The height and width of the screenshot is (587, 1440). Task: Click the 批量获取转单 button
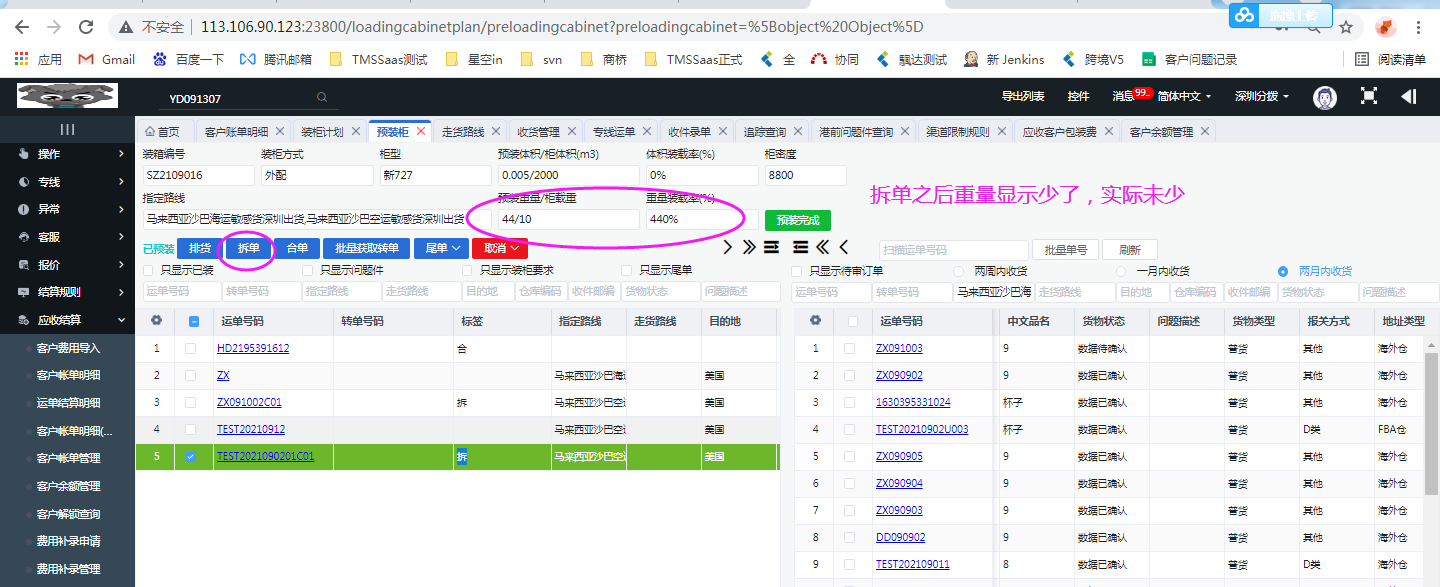coord(367,248)
